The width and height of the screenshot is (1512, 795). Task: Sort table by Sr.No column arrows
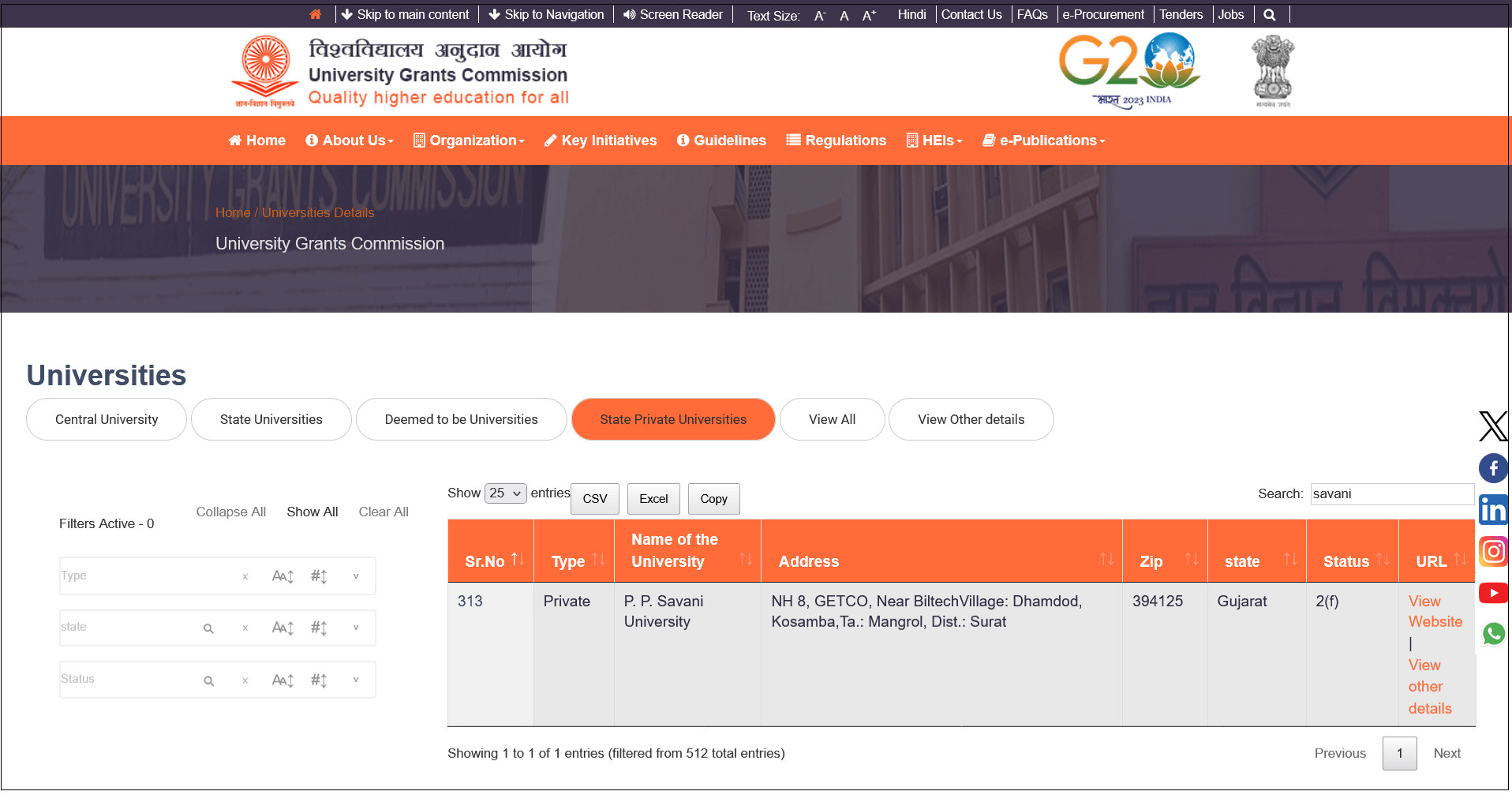518,559
